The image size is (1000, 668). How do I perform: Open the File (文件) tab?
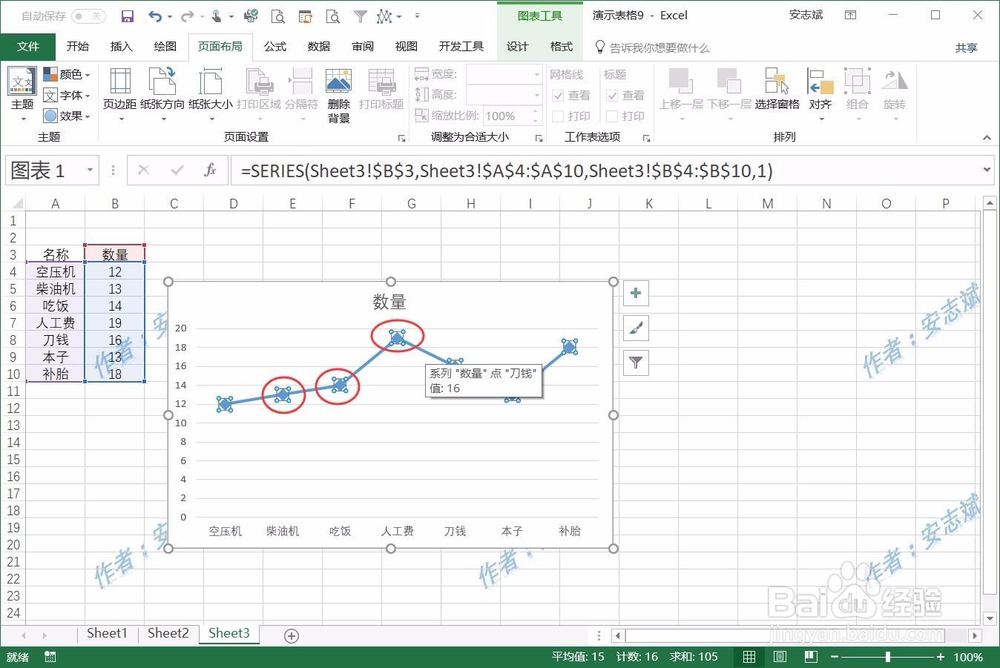(28, 47)
